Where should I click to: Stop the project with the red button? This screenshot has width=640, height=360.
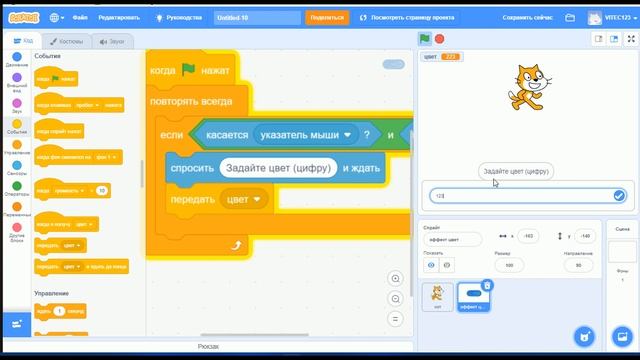click(440, 39)
